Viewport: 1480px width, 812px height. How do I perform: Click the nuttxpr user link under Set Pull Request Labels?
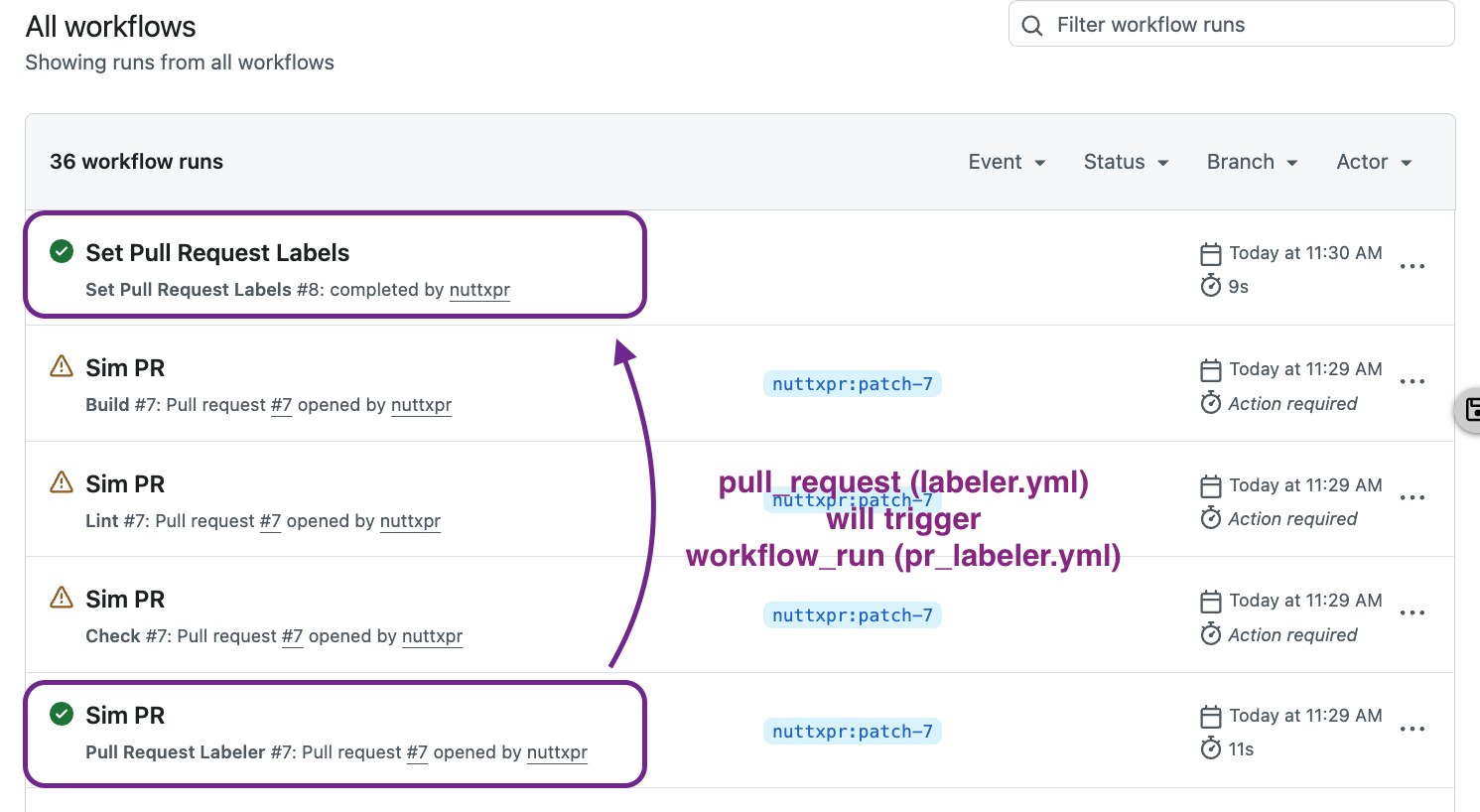[x=479, y=290]
